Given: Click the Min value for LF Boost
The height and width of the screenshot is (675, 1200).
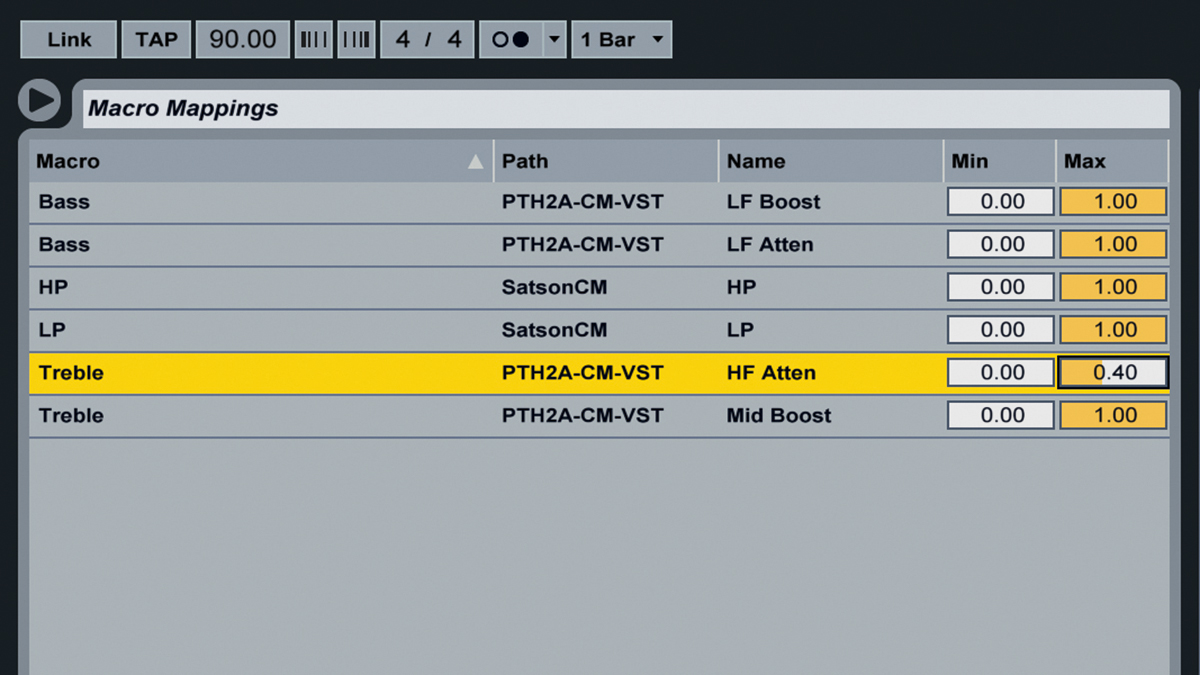Looking at the screenshot, I should (x=1001, y=202).
